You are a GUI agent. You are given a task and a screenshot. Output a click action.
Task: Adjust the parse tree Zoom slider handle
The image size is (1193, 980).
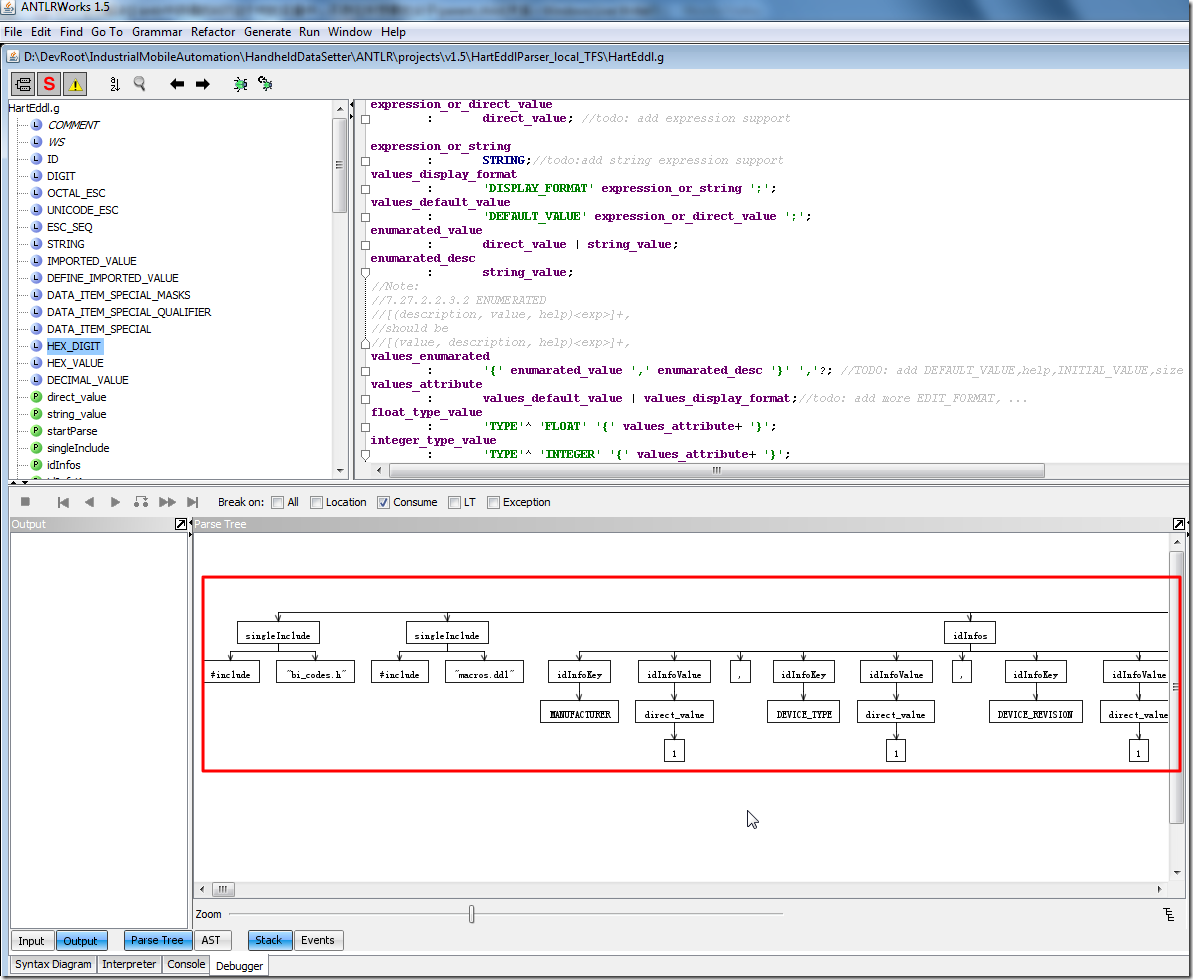pyautogui.click(x=471, y=914)
